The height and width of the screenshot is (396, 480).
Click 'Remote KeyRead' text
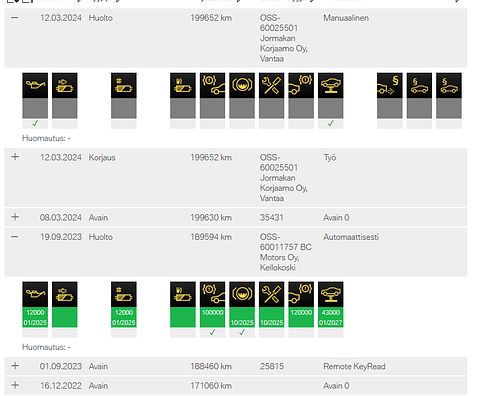click(x=354, y=366)
